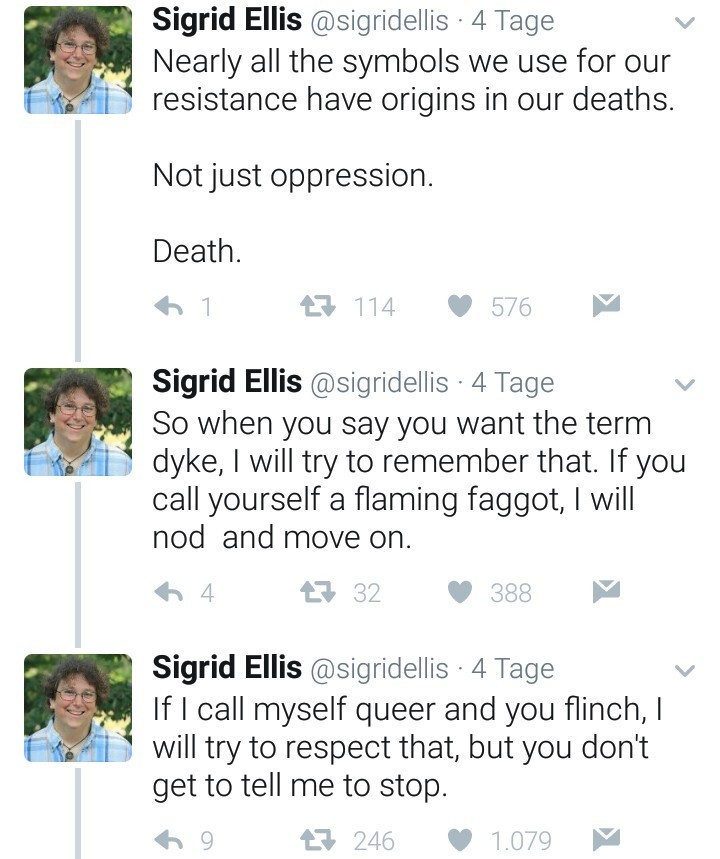View the first tweet's profile picture
720x859 pixels.
pos(77,60)
